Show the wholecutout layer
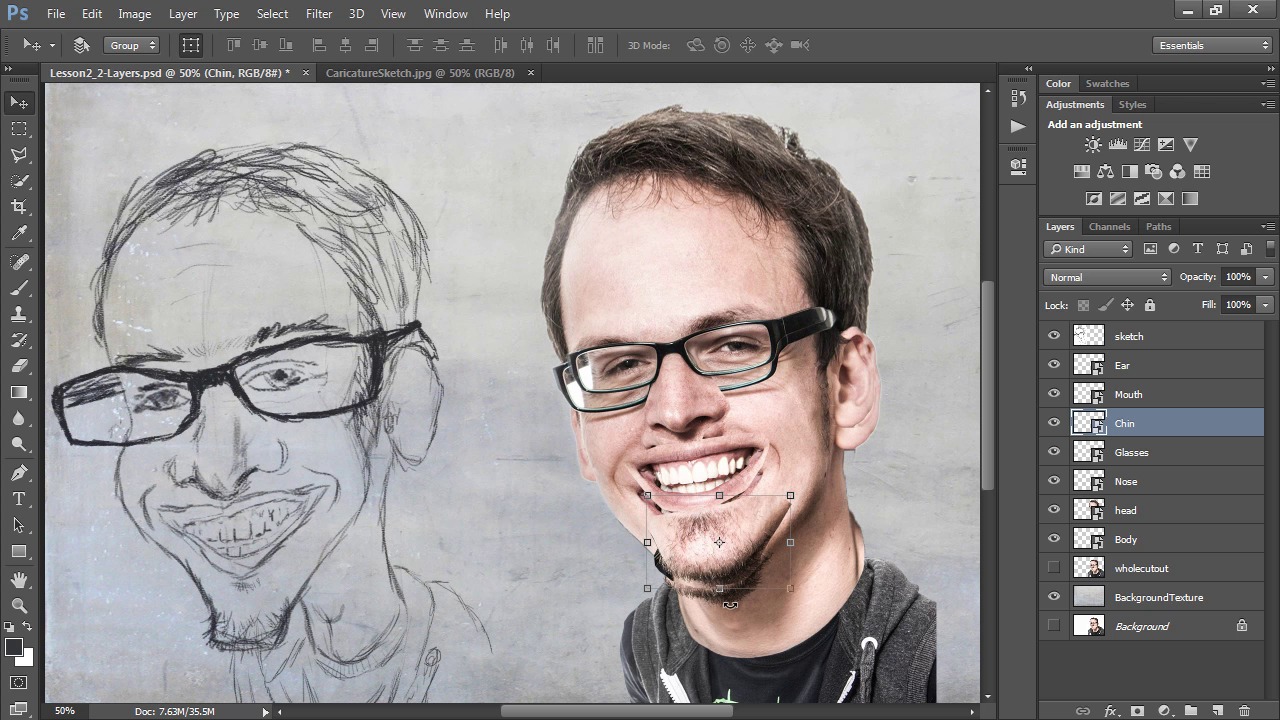The image size is (1280, 720). (x=1054, y=568)
